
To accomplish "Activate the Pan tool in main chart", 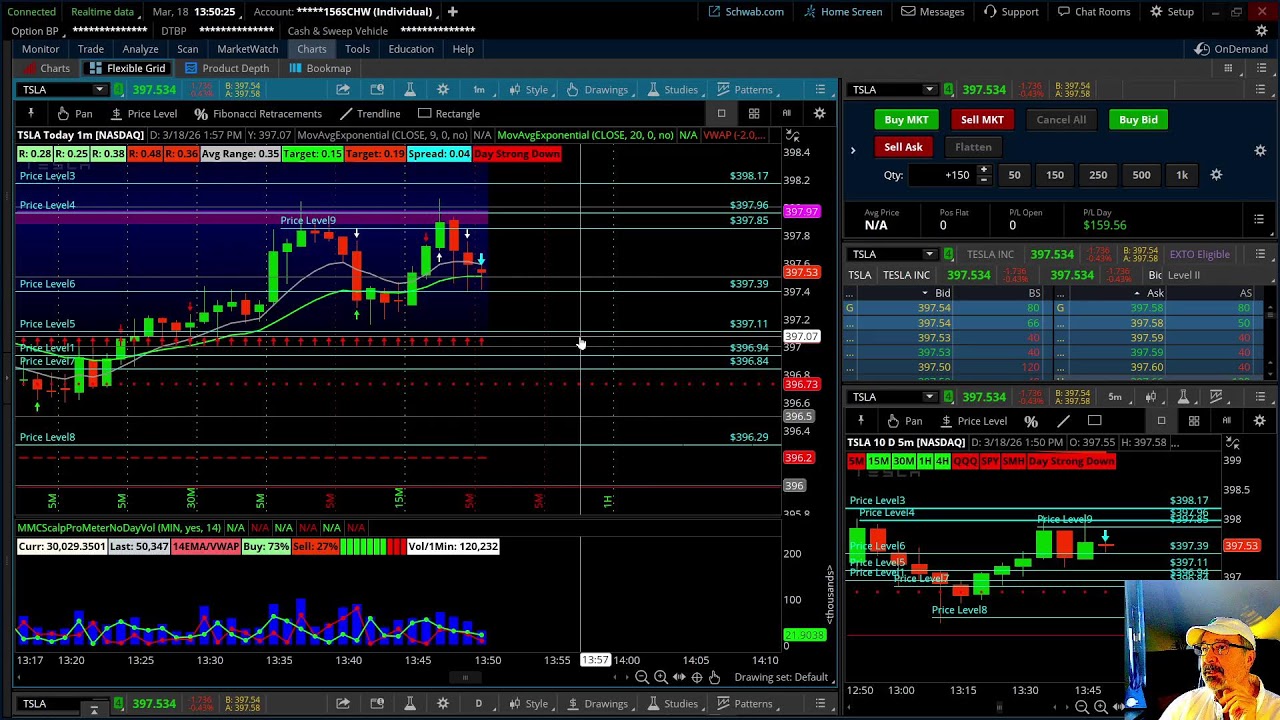I will 74,114.
